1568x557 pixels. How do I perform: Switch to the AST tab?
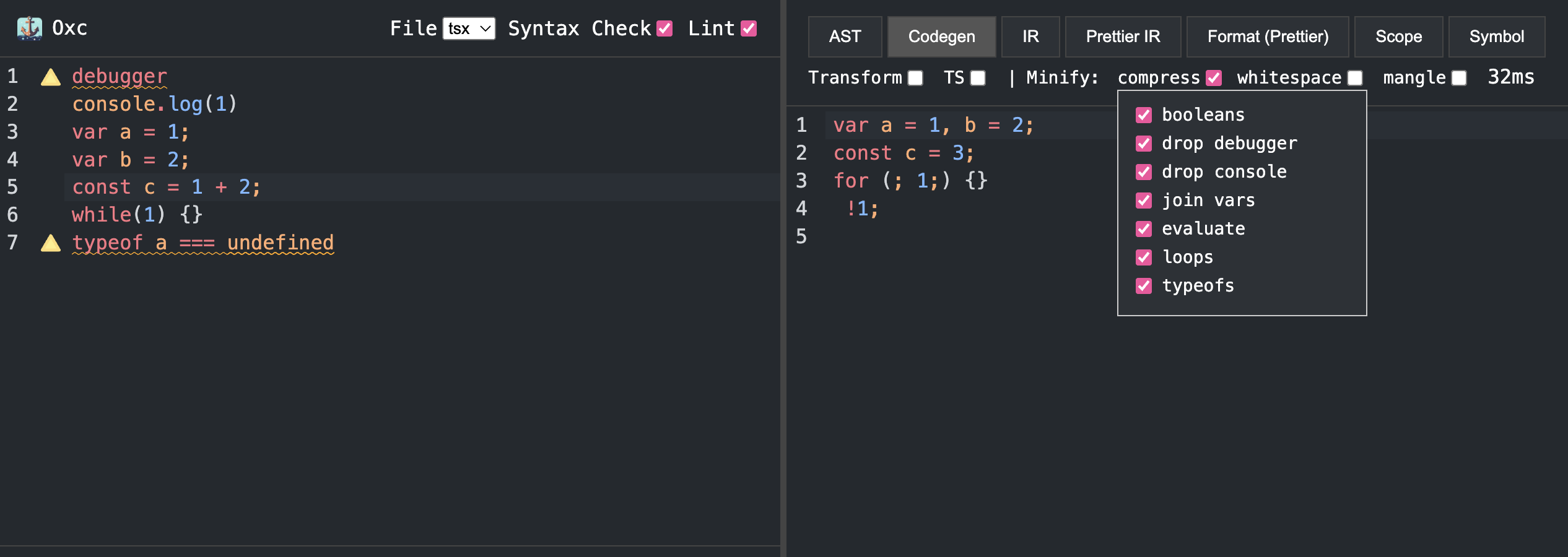click(845, 37)
